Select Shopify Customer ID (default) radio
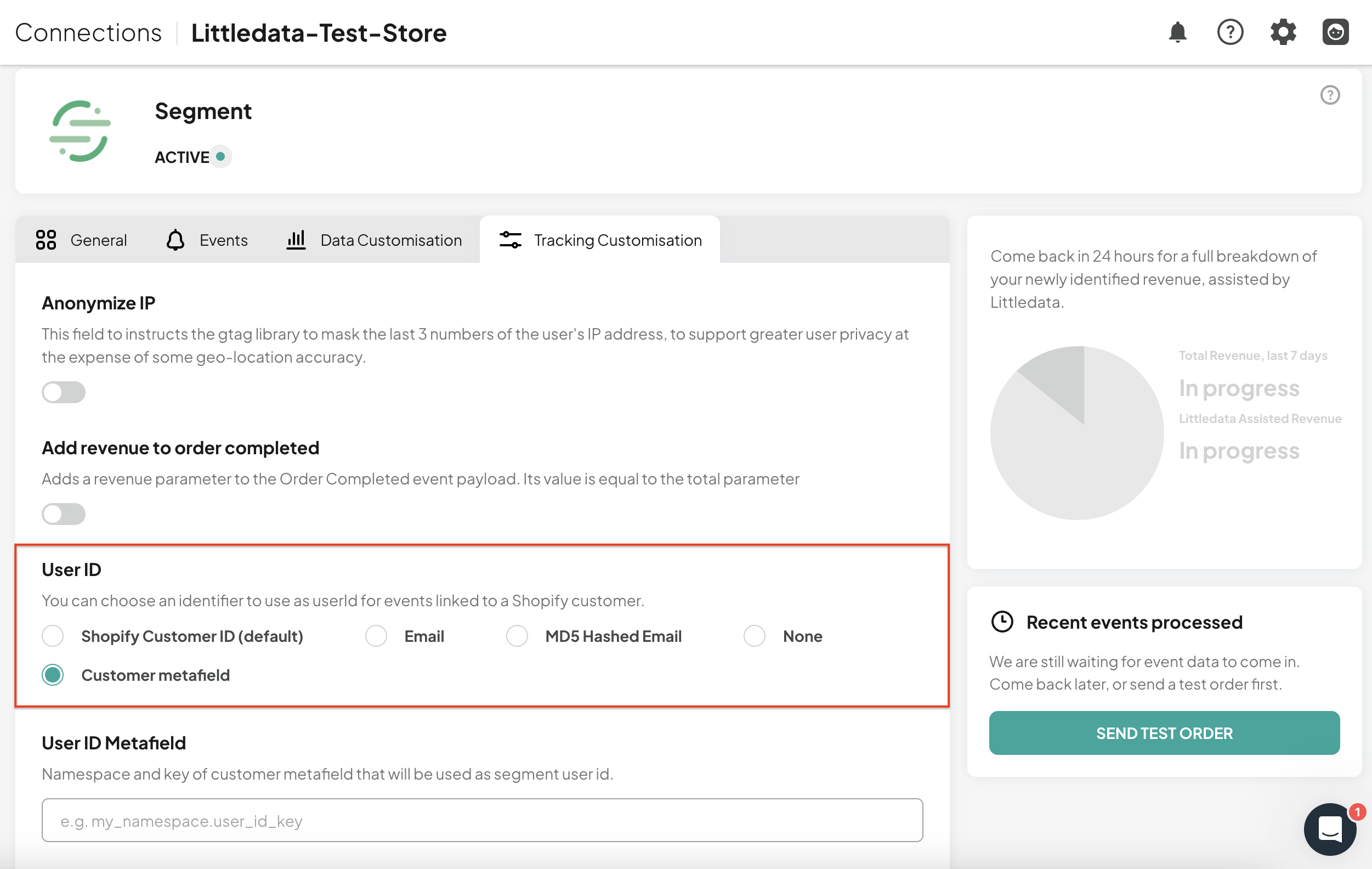1372x869 pixels. 53,636
